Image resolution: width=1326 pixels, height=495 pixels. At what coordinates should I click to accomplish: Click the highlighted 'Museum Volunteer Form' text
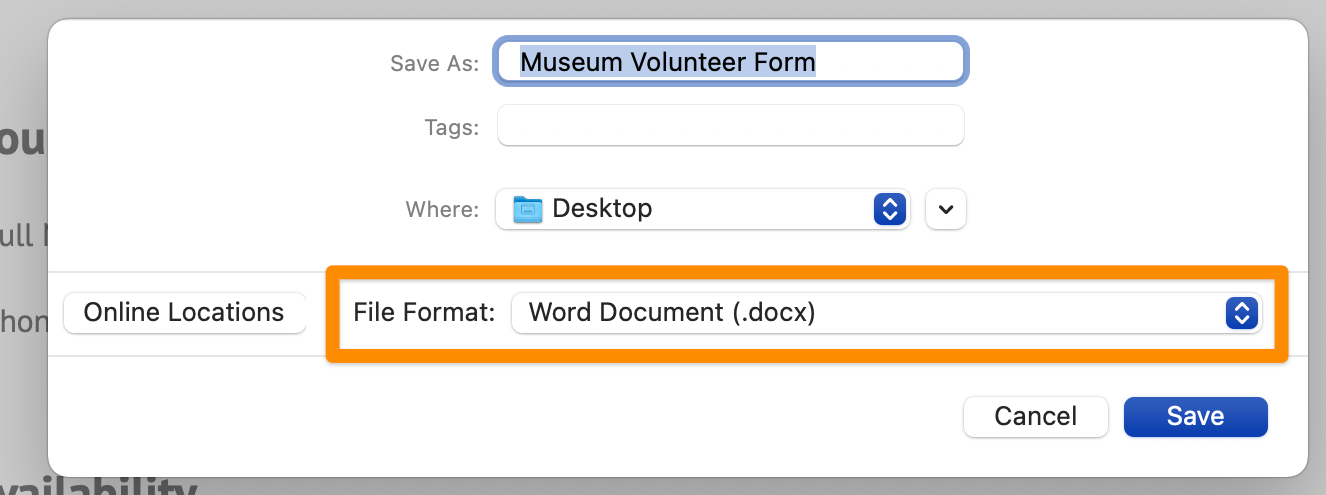[668, 62]
